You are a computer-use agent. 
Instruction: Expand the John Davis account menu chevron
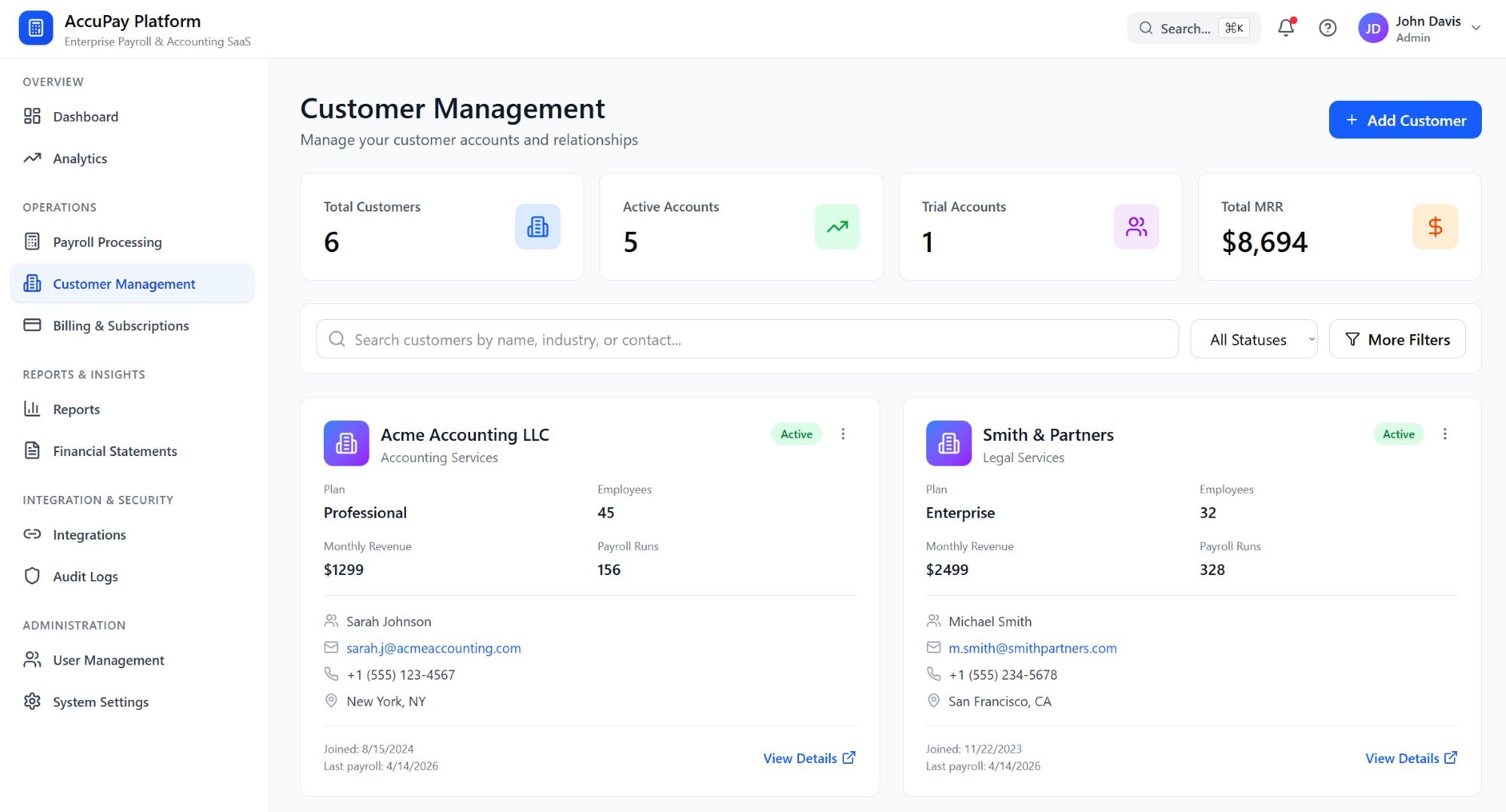pyautogui.click(x=1476, y=29)
